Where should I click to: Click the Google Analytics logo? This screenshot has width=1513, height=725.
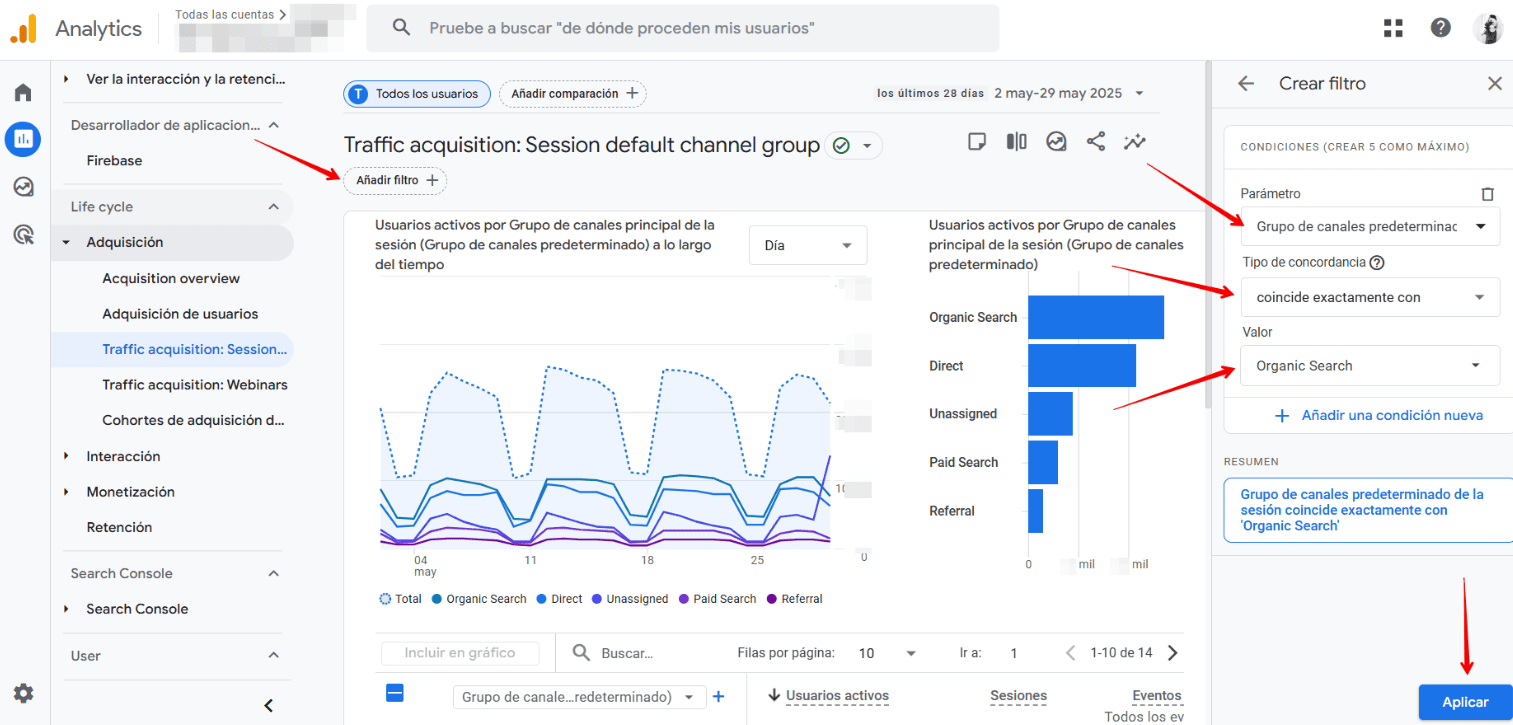[x=23, y=29]
